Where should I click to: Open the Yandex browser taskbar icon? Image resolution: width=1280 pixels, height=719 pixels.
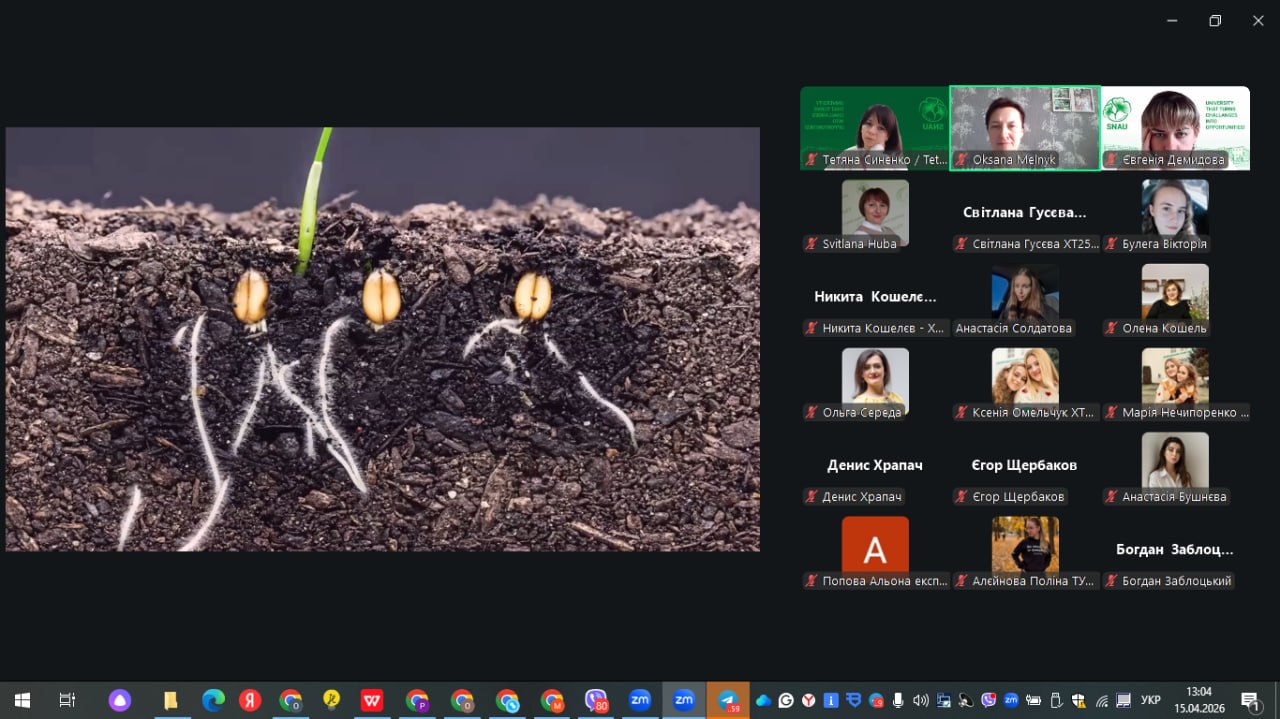point(250,701)
